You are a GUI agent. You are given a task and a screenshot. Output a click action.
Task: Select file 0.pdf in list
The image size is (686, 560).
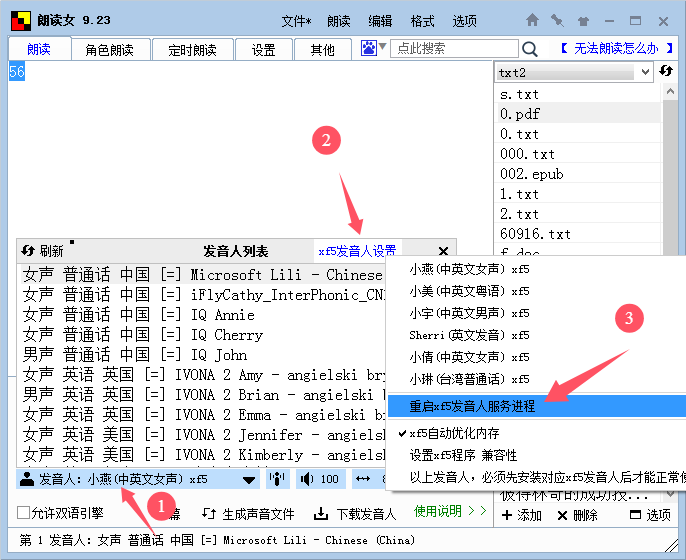point(579,114)
